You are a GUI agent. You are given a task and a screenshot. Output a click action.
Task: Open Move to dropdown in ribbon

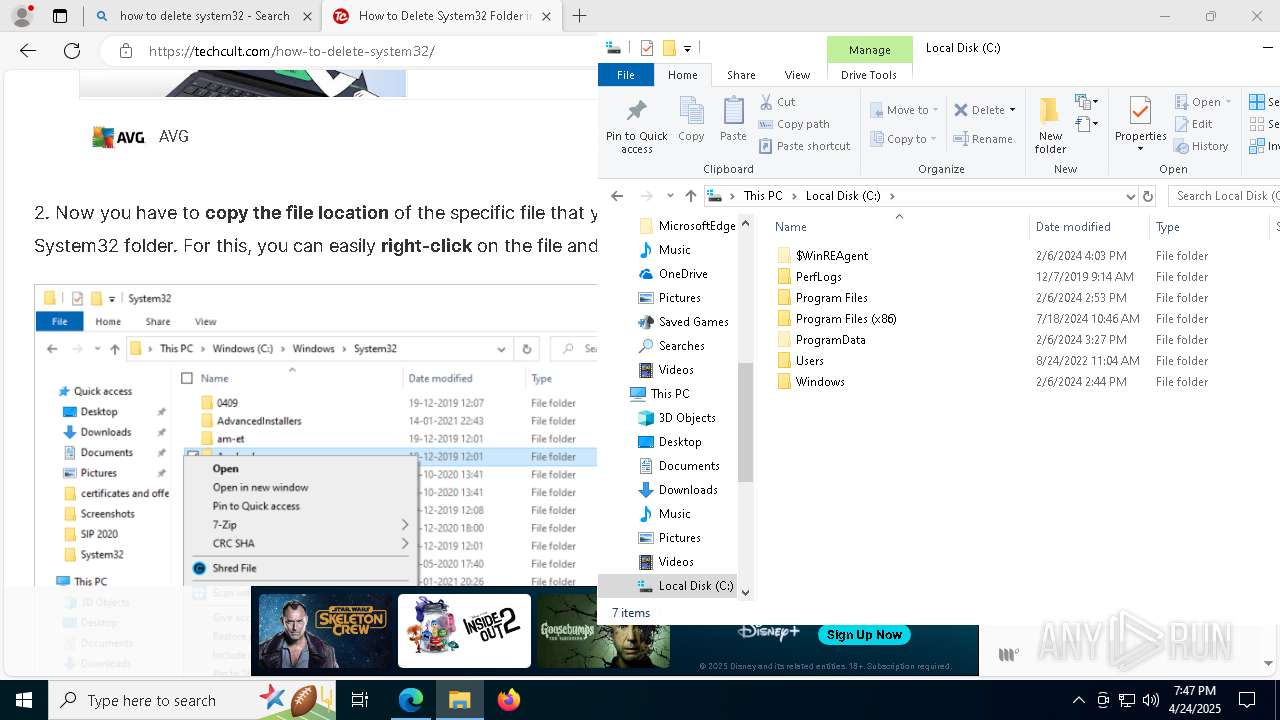(903, 110)
